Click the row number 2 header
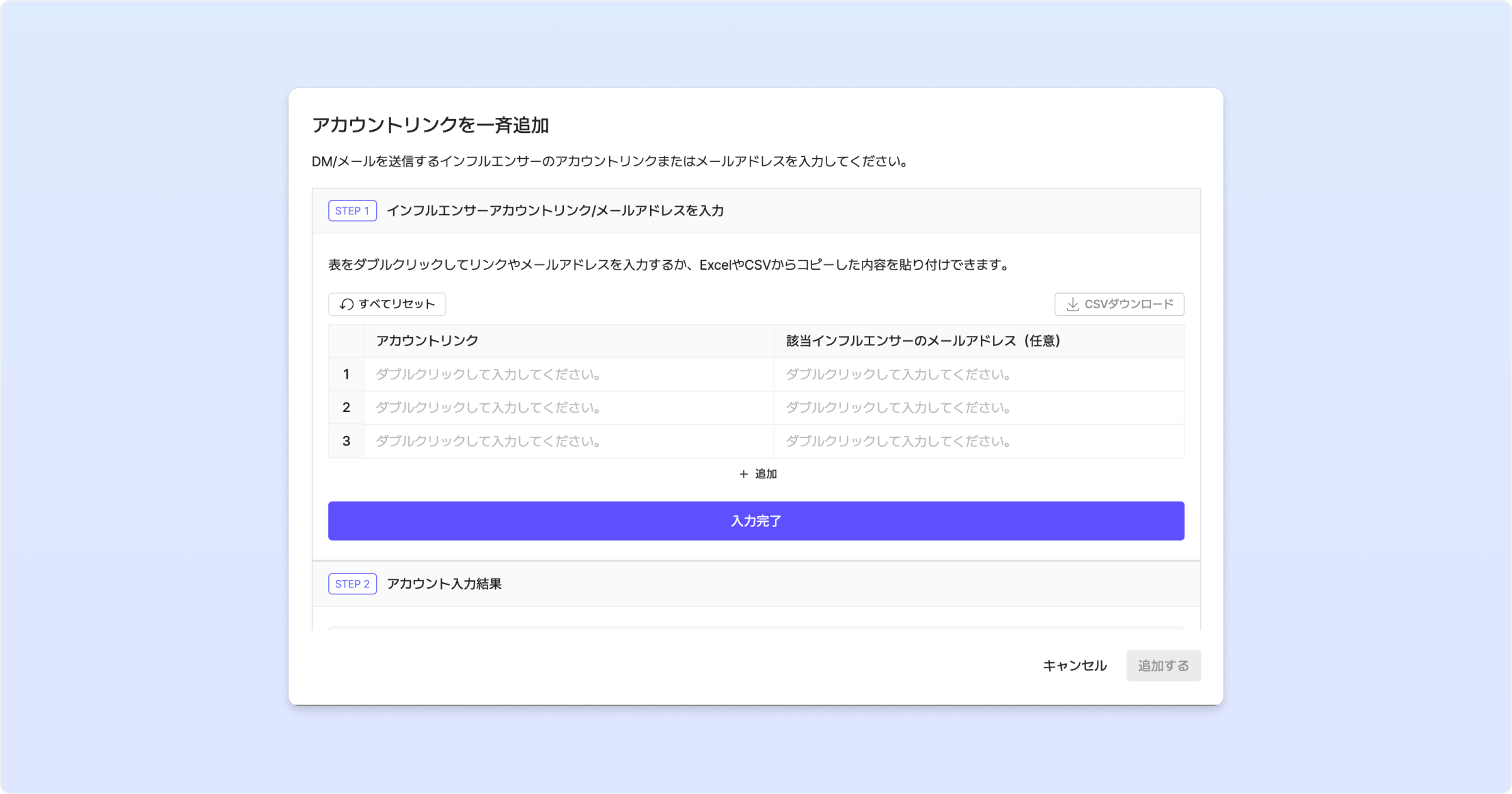The image size is (1512, 794). (346, 408)
